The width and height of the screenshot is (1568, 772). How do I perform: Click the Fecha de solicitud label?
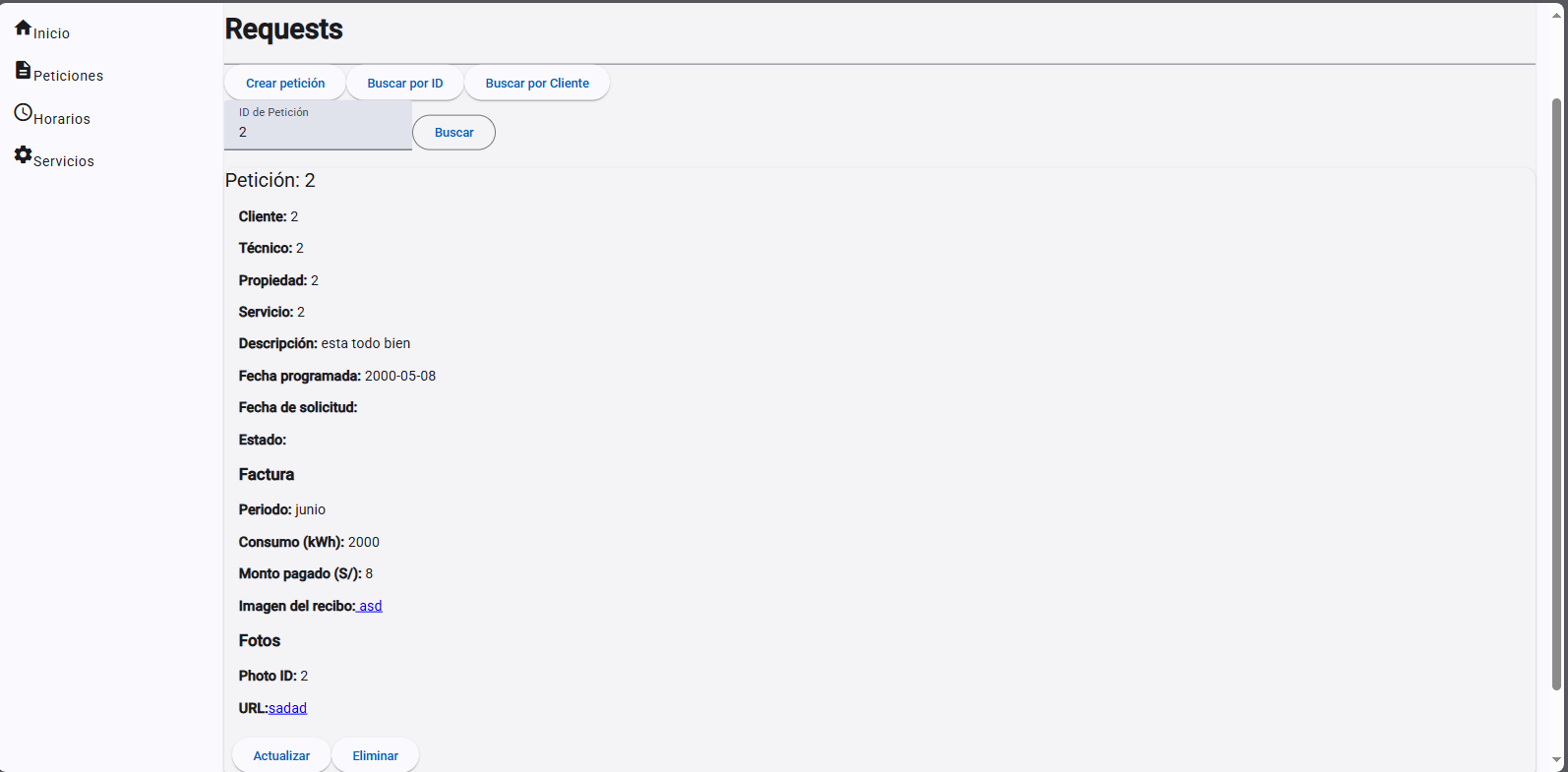pos(298,407)
